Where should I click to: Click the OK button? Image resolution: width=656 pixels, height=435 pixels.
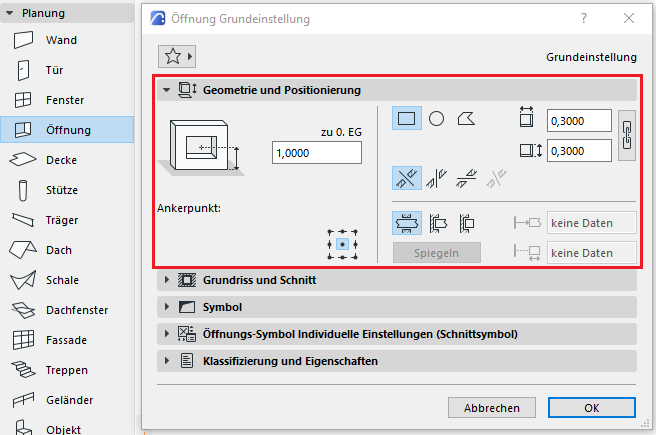[591, 408]
